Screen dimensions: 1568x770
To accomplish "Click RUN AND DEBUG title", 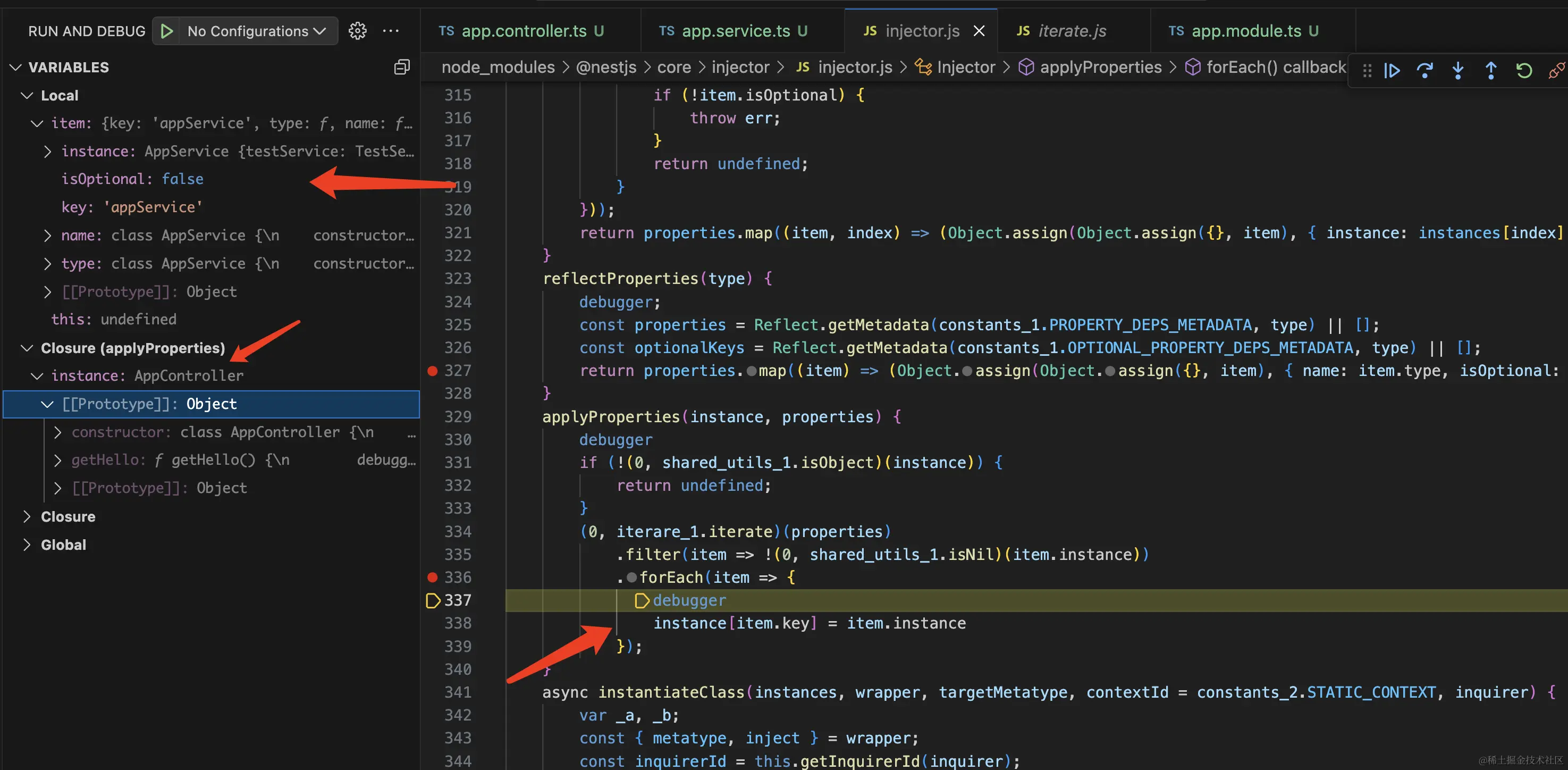I will [87, 31].
